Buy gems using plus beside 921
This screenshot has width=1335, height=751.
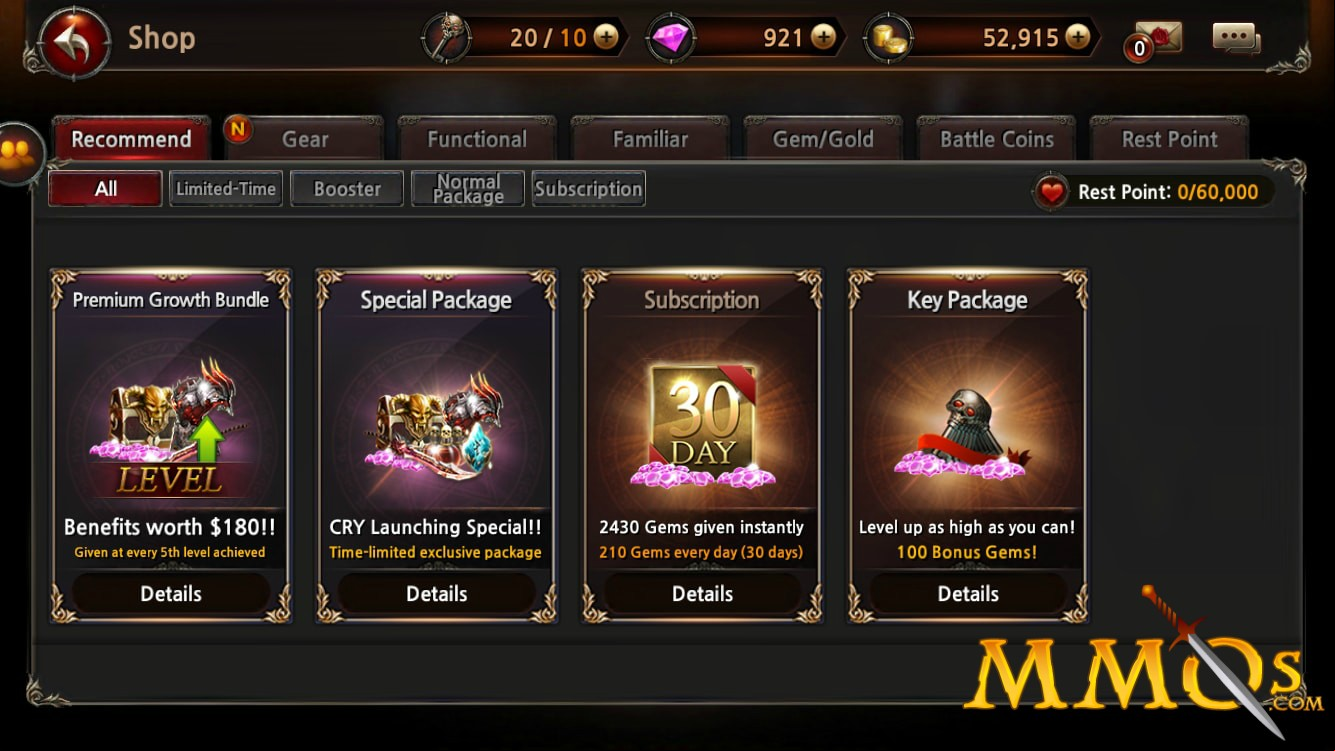click(823, 38)
